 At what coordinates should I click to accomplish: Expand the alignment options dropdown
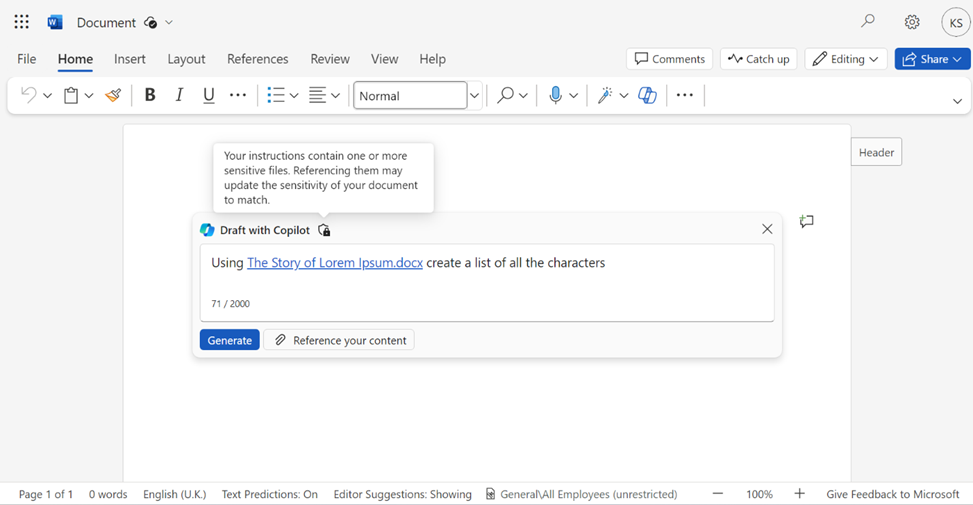pos(336,96)
